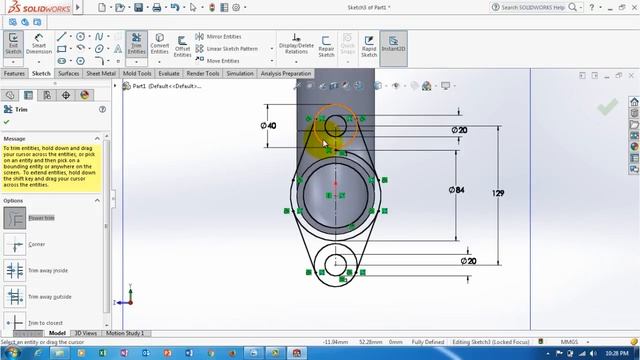Click the Save icon
Viewport: 640px width, 360px height.
tap(138, 7)
